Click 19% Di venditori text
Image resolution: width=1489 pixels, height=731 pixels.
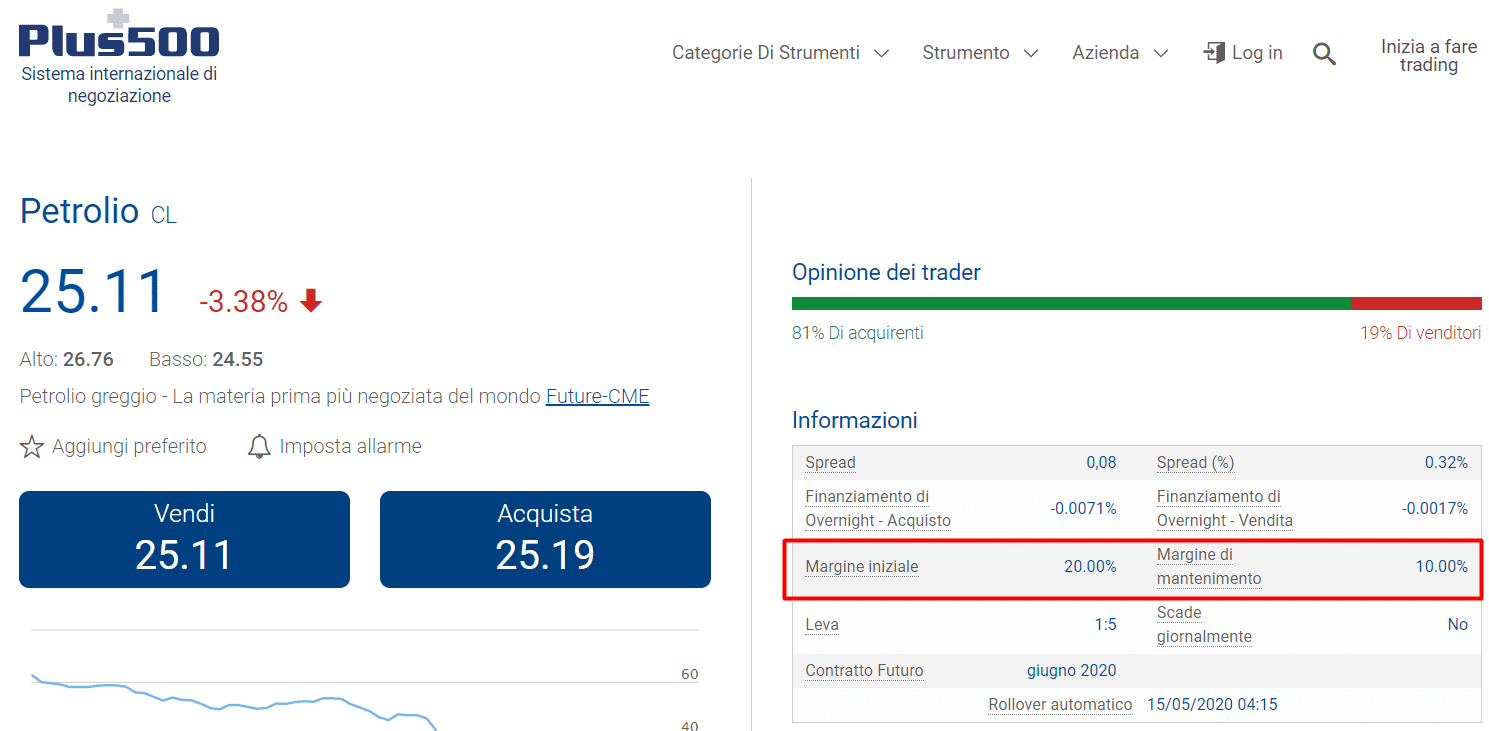(1420, 333)
